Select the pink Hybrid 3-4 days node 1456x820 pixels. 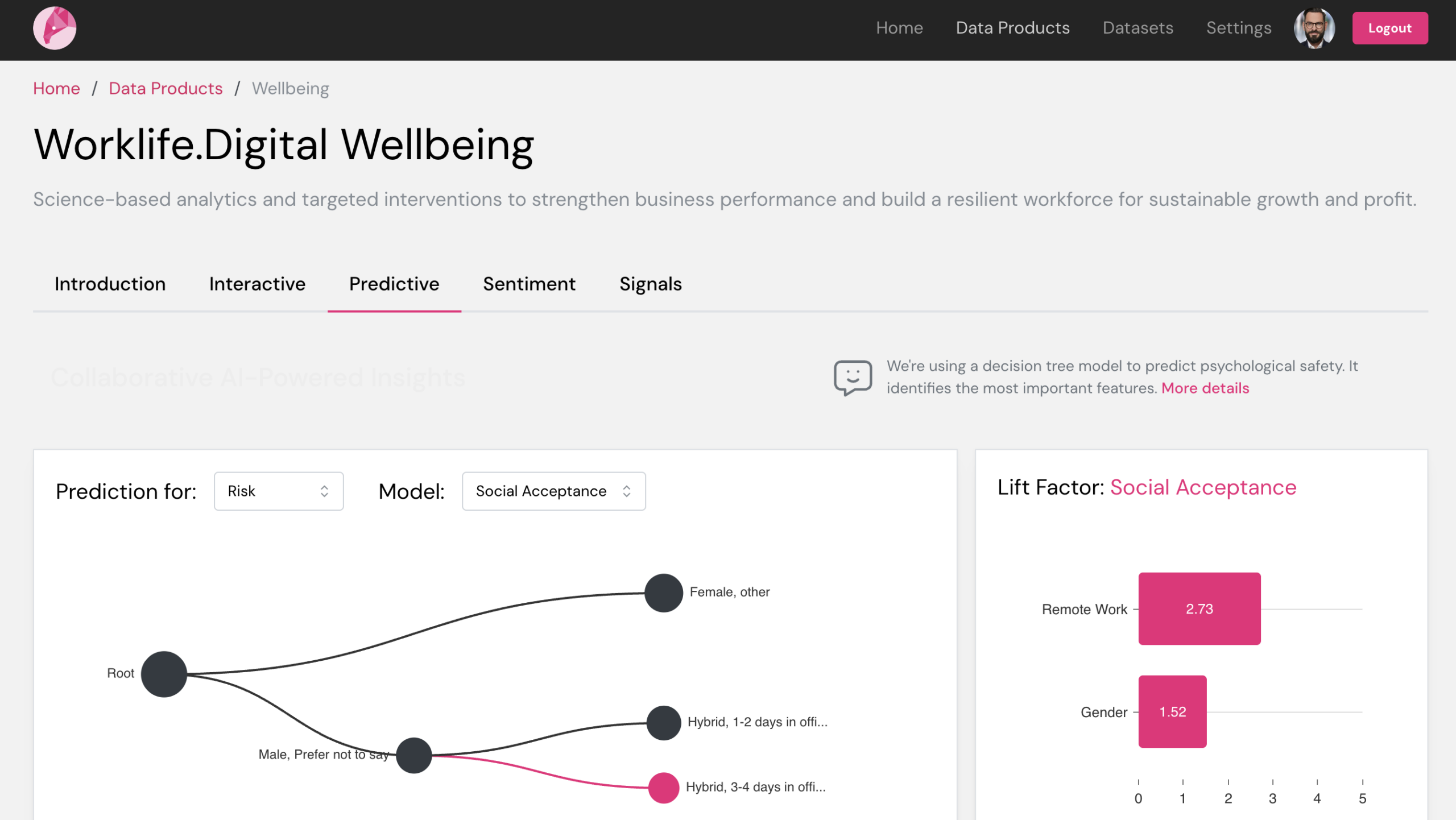(x=663, y=788)
